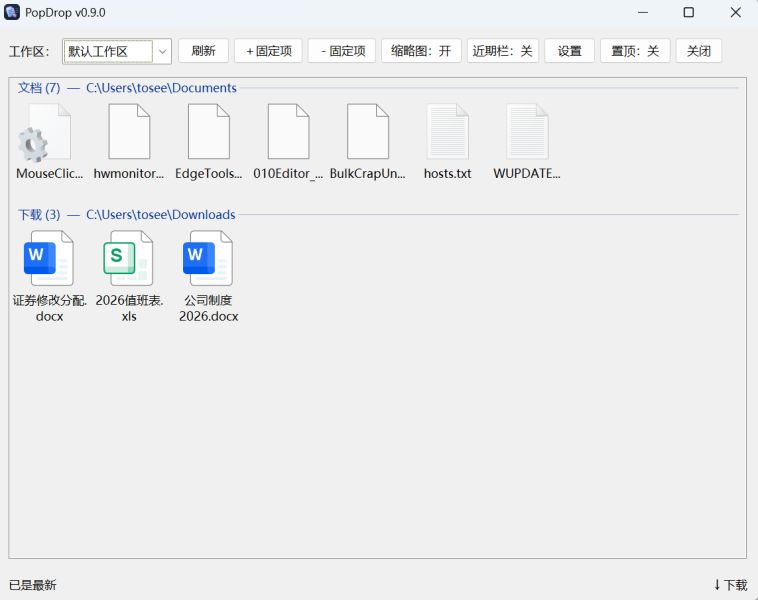Open the 公司制度2026.docx Word icon
This screenshot has width=758, height=600.
tap(208, 258)
